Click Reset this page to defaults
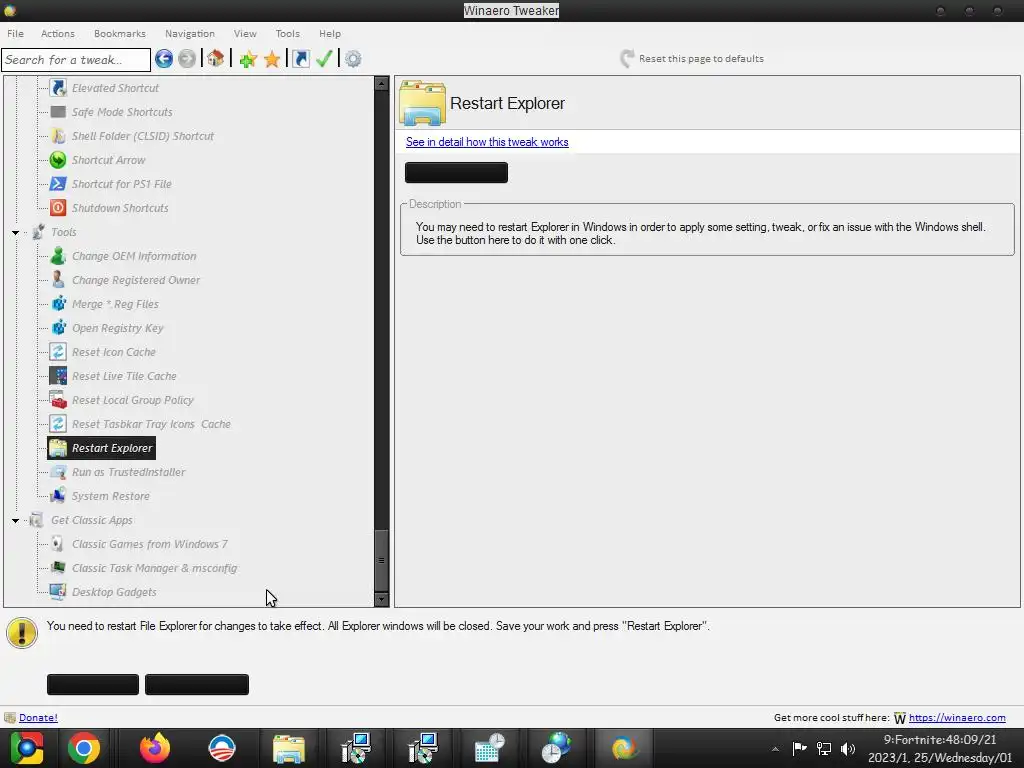 pos(692,59)
